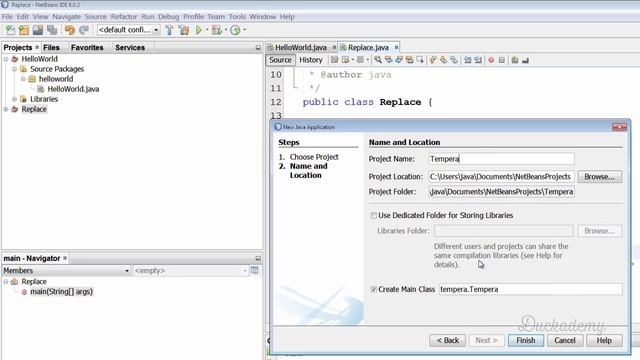Collapse the HelloWorld project node

6,59
